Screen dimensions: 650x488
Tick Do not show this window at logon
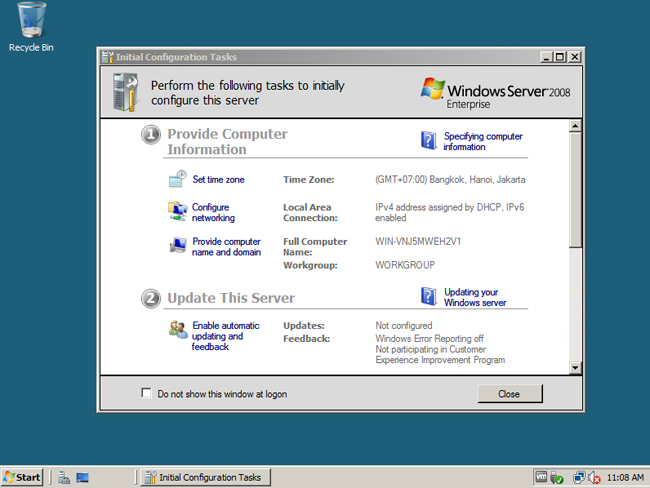(x=146, y=393)
